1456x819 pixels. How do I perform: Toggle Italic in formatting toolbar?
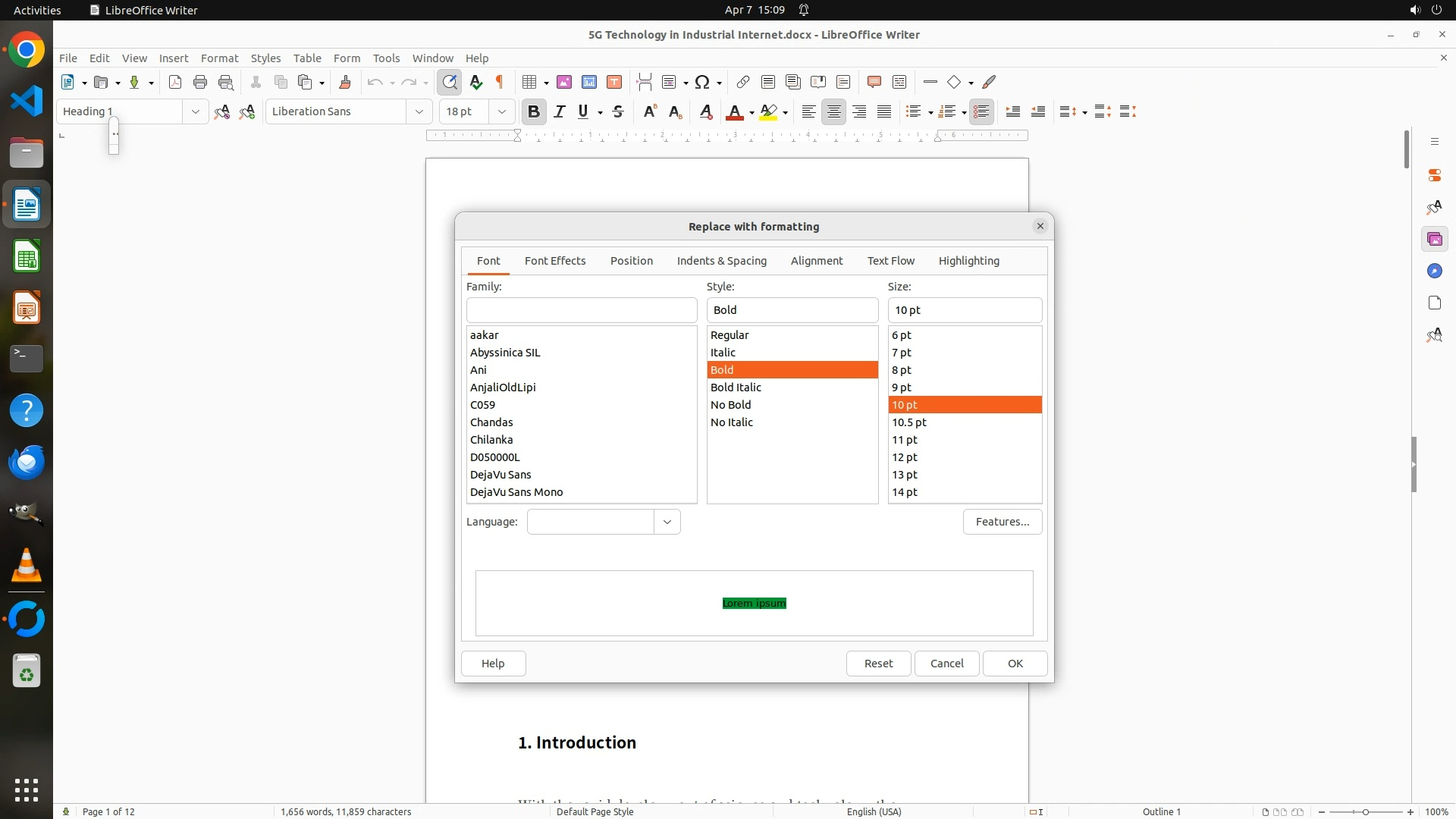pos(560,111)
